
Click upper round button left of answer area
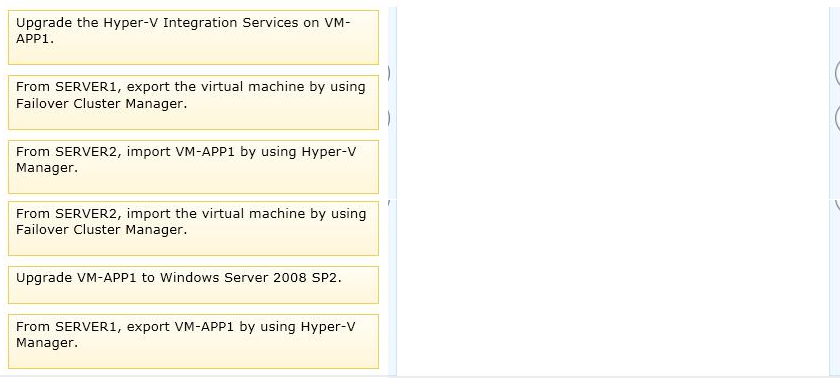[x=388, y=73]
